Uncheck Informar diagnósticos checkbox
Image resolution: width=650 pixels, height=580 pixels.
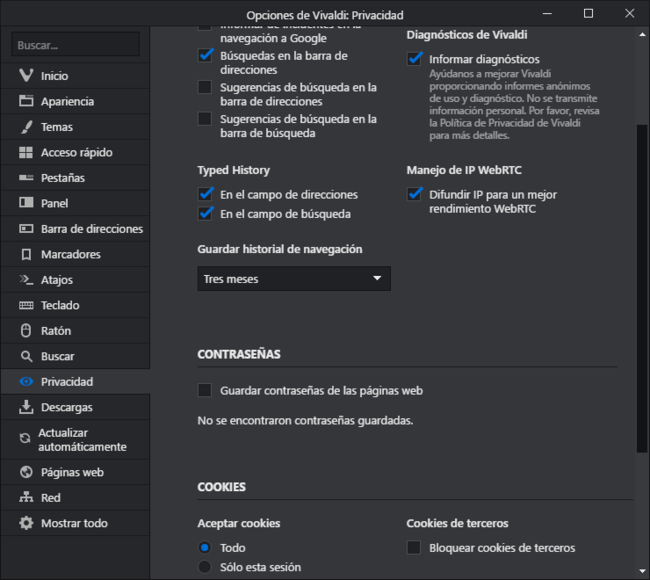(414, 59)
